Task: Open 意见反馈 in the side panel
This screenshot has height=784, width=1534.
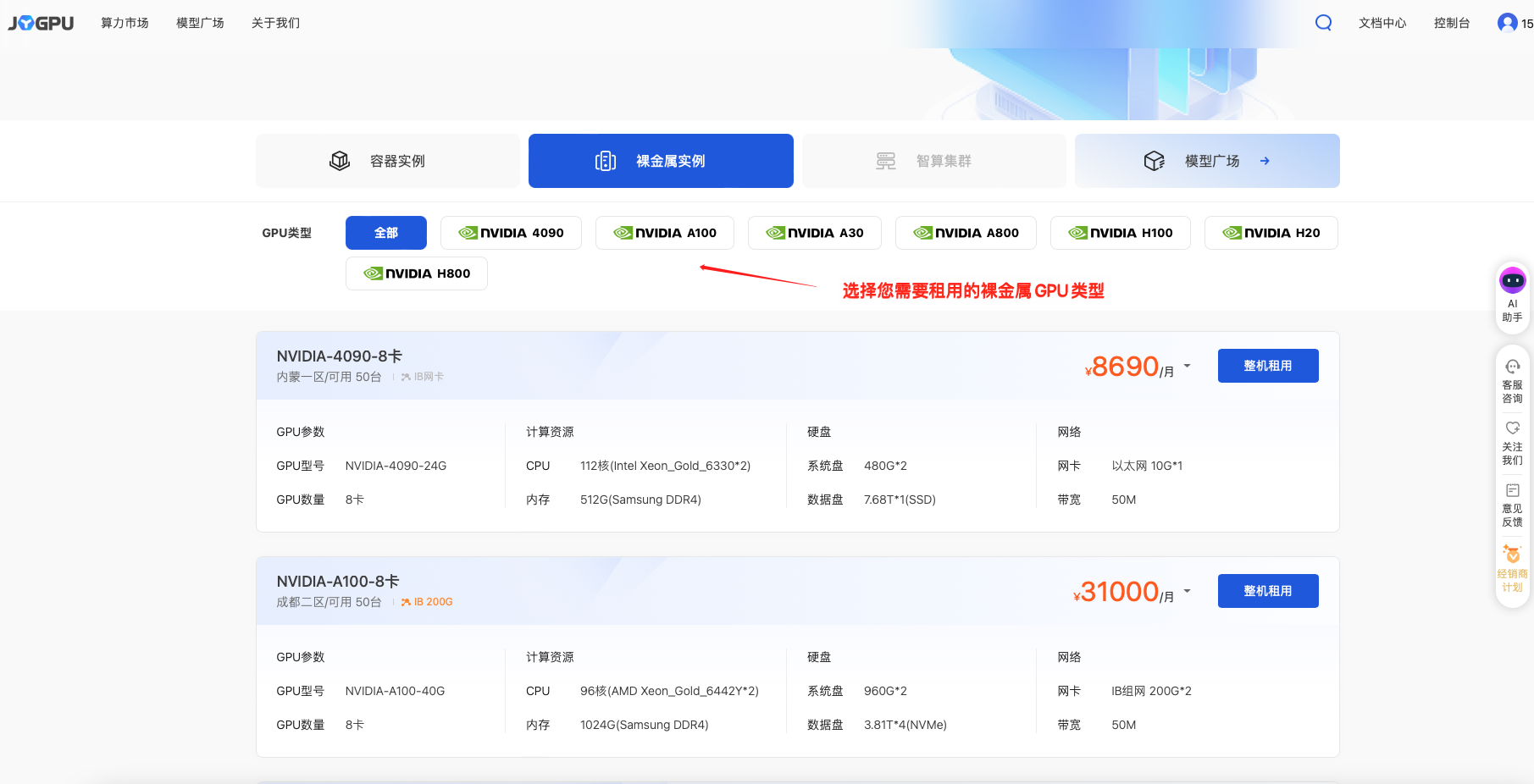Action: 1512,505
